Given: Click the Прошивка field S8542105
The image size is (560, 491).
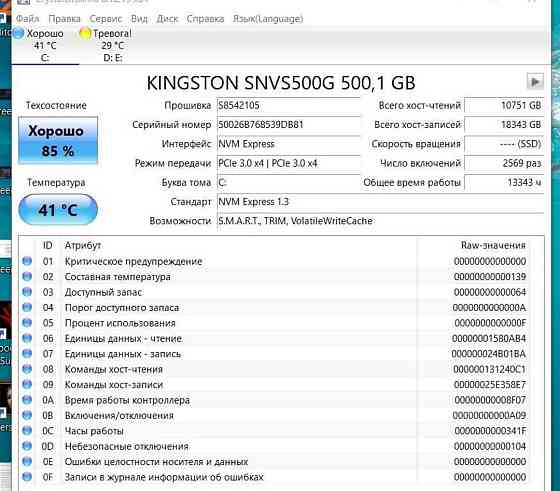Looking at the screenshot, I should [x=289, y=106].
